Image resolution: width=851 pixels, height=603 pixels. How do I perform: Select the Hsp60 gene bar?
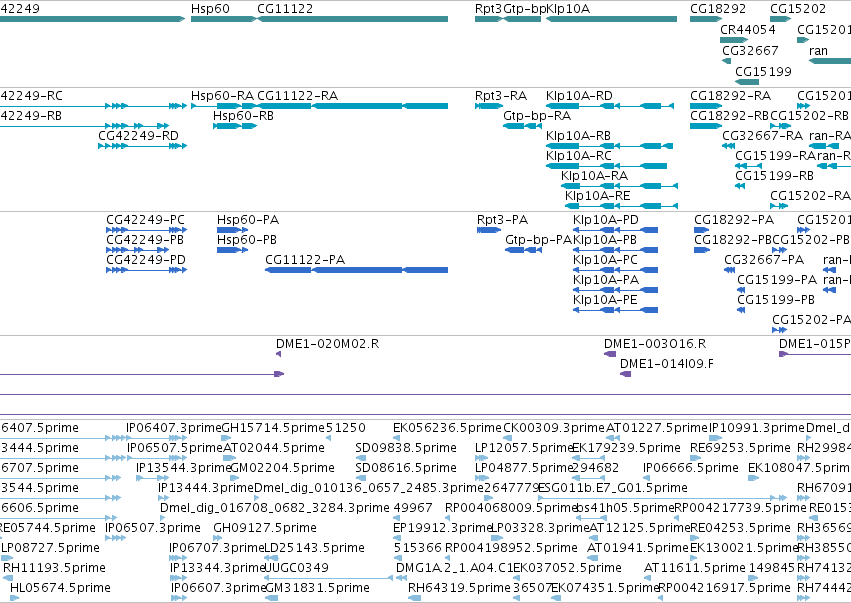[223, 19]
